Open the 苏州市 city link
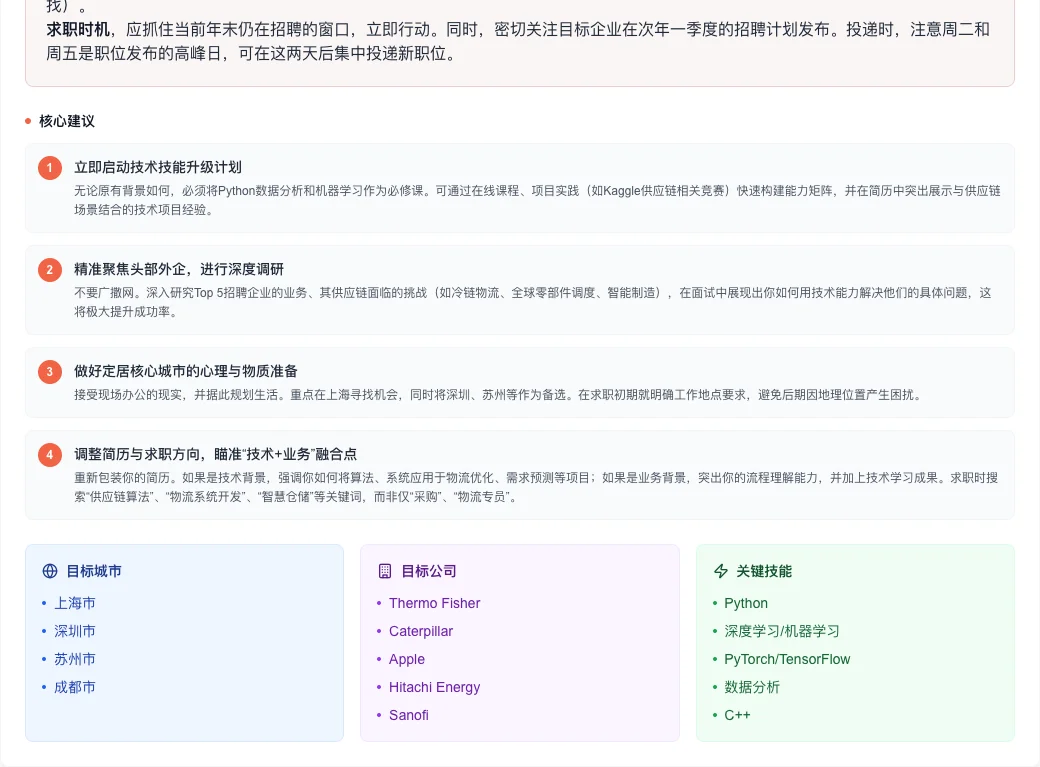The width and height of the screenshot is (1040, 767). coord(75,659)
